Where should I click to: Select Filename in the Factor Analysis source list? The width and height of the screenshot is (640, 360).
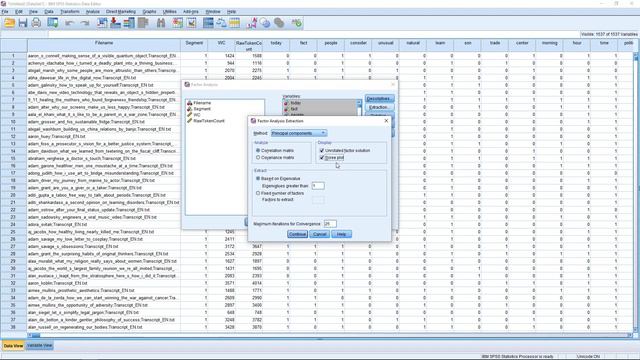coord(202,103)
